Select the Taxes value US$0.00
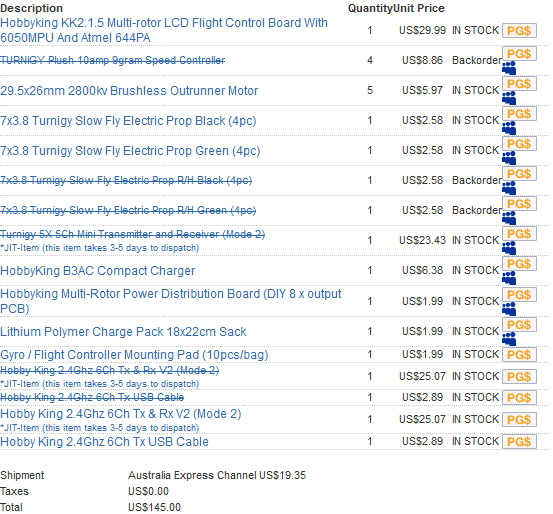553x514 pixels. click(x=148, y=491)
